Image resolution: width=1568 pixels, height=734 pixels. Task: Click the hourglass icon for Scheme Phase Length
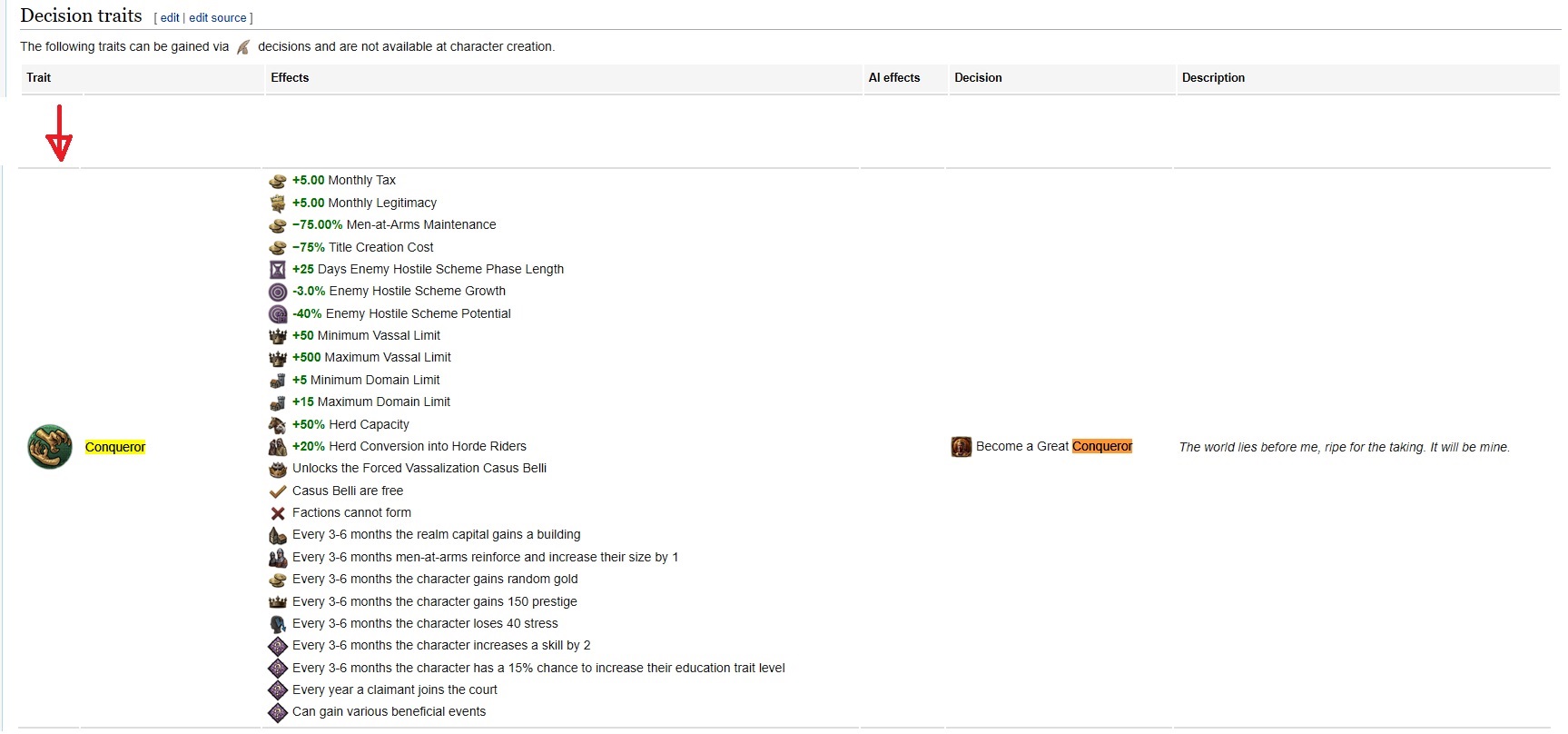(x=278, y=270)
